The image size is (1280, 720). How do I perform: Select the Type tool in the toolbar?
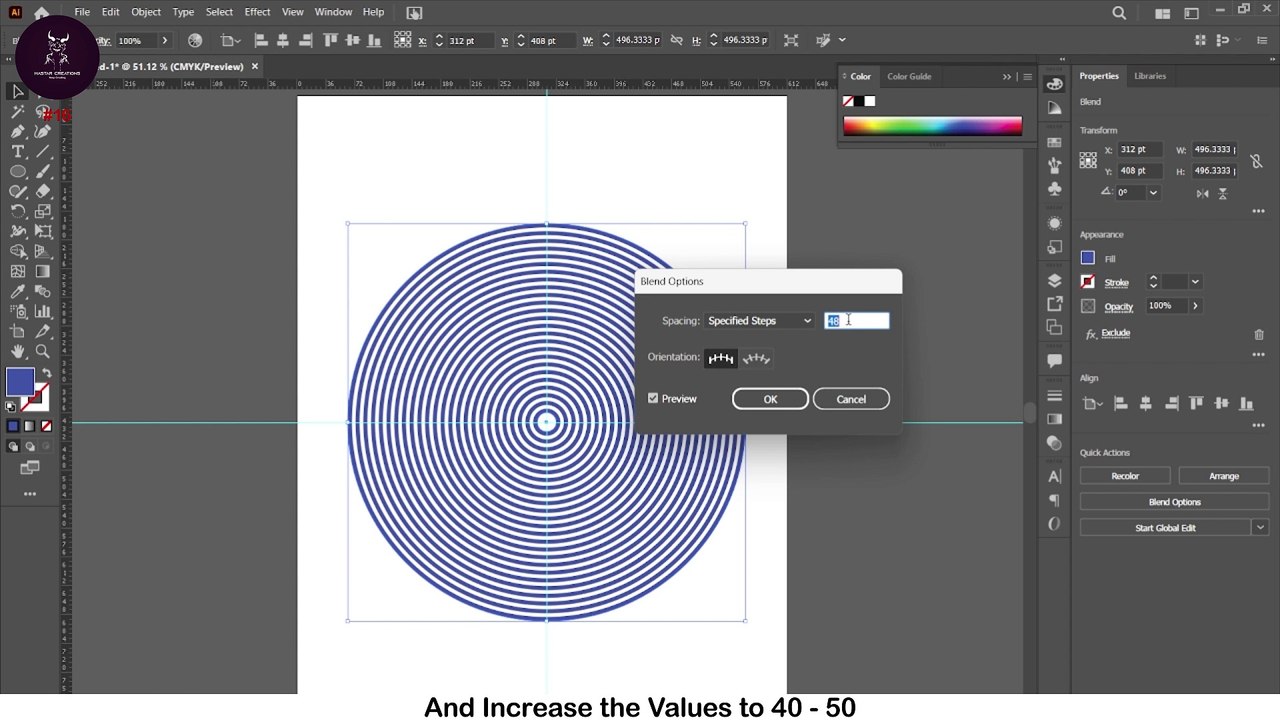pyautogui.click(x=18, y=151)
